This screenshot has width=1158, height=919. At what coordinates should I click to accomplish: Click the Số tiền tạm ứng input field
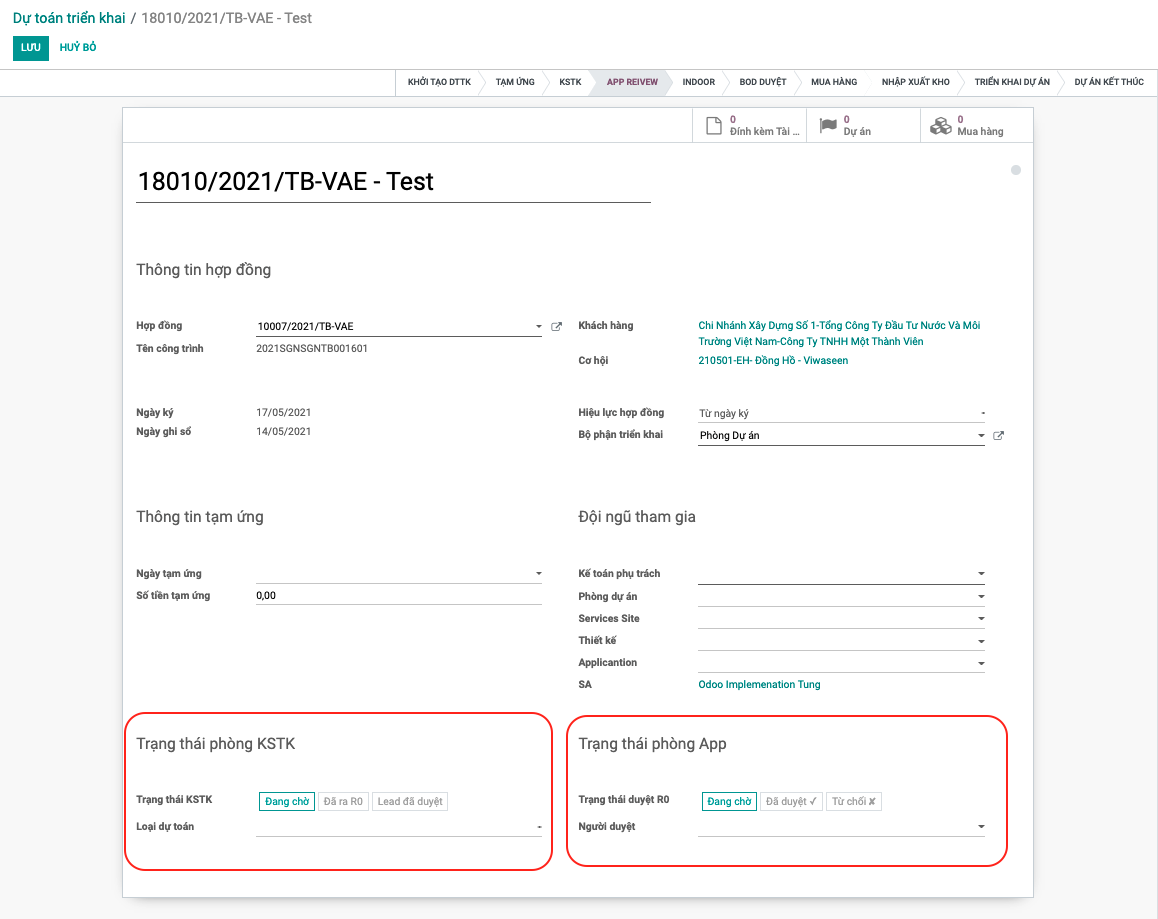tap(398, 596)
